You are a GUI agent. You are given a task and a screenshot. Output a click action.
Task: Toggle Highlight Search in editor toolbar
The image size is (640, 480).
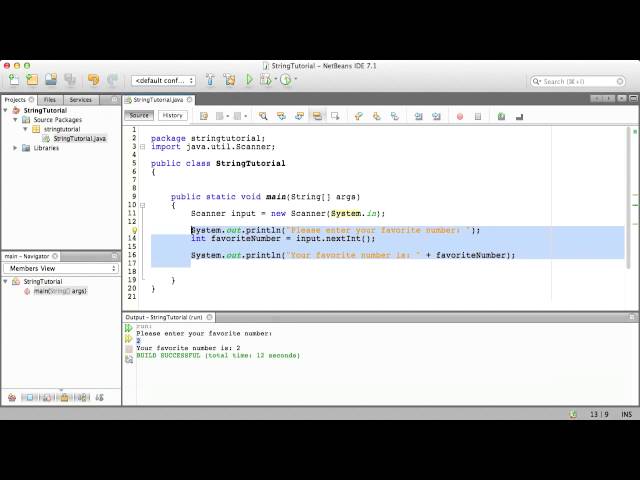317,116
